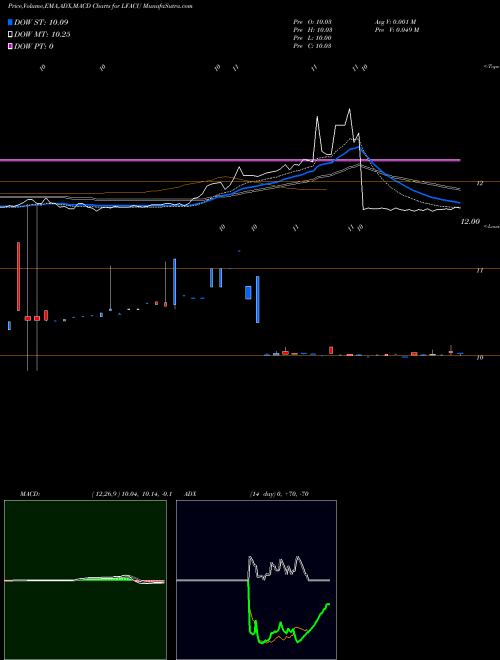Click the 'ADX' panel label
Viewport: 500px width, 660px height.
point(190,494)
